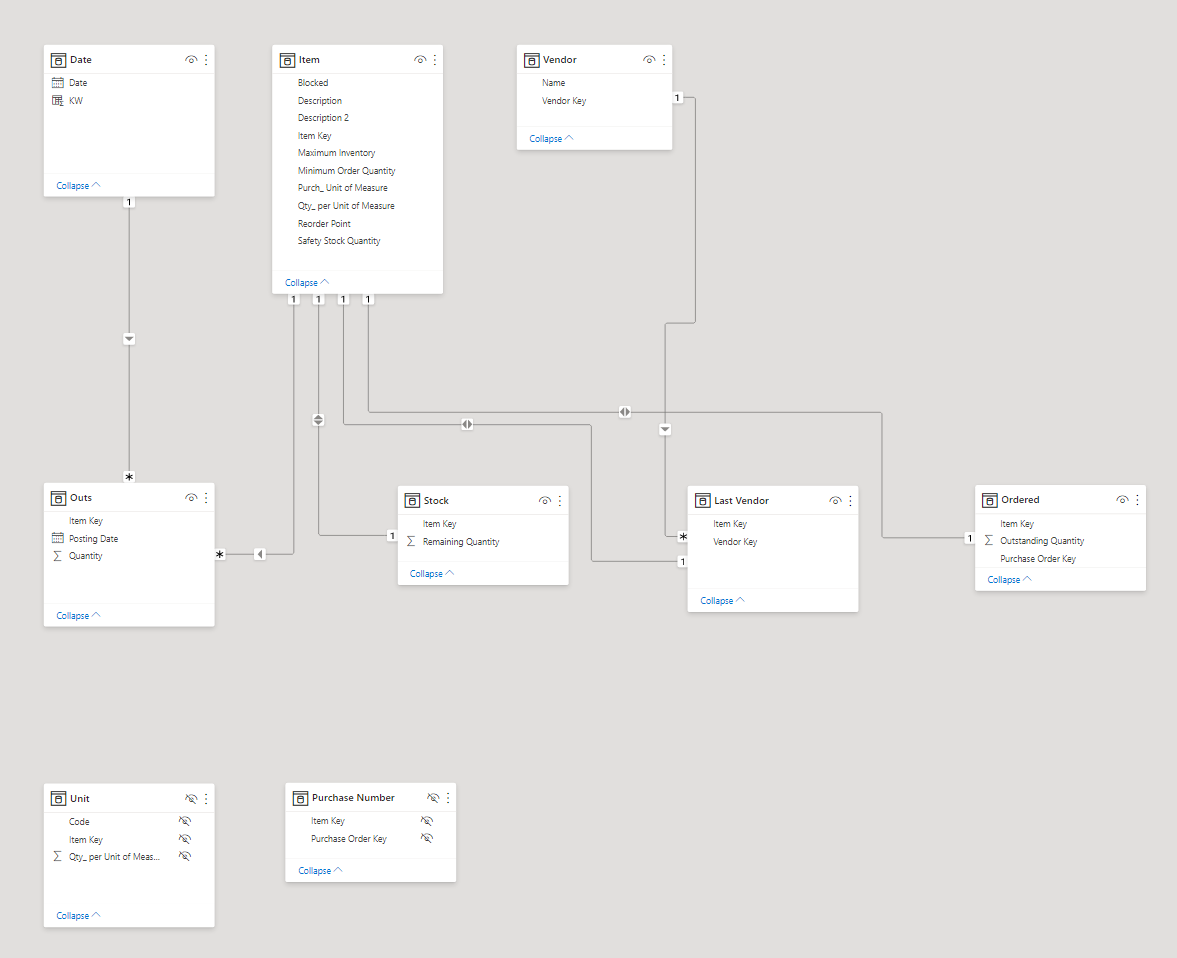This screenshot has height=958, width=1177.
Task: Open more options for Purchase Number table
Action: pos(448,798)
